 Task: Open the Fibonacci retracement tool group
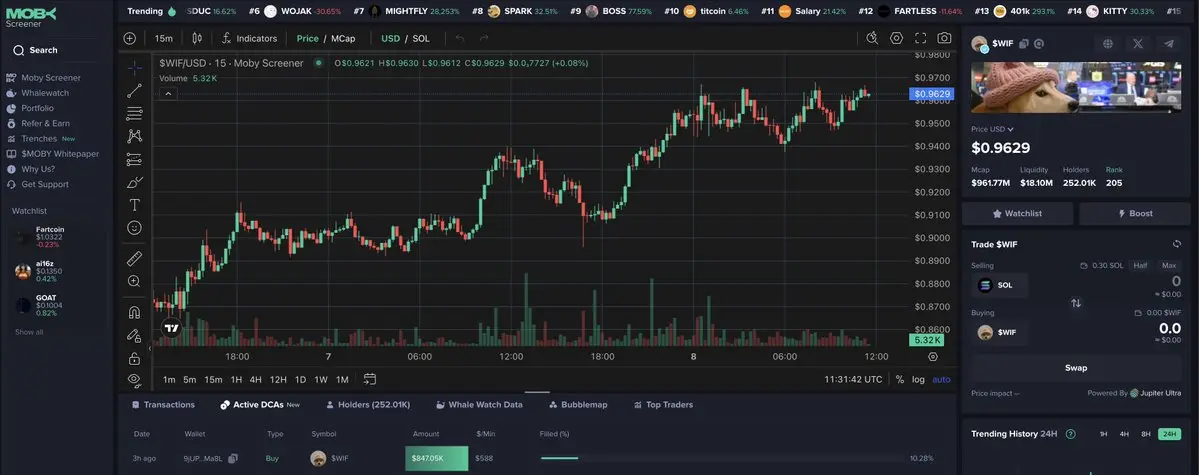135,113
